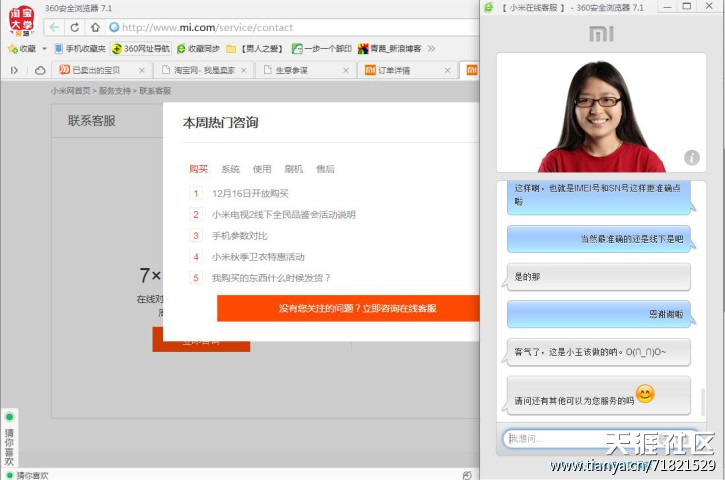Click the 服务支持 breadcrumb link
The image size is (725, 480).
pos(115,91)
